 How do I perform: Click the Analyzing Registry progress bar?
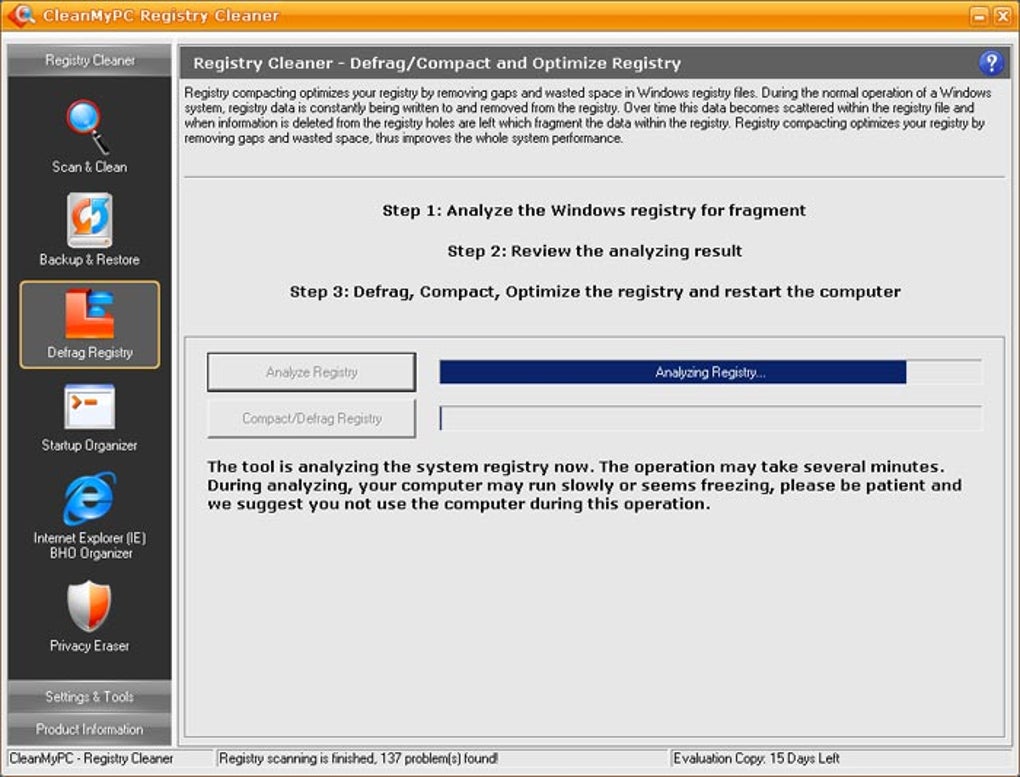pyautogui.click(x=710, y=372)
